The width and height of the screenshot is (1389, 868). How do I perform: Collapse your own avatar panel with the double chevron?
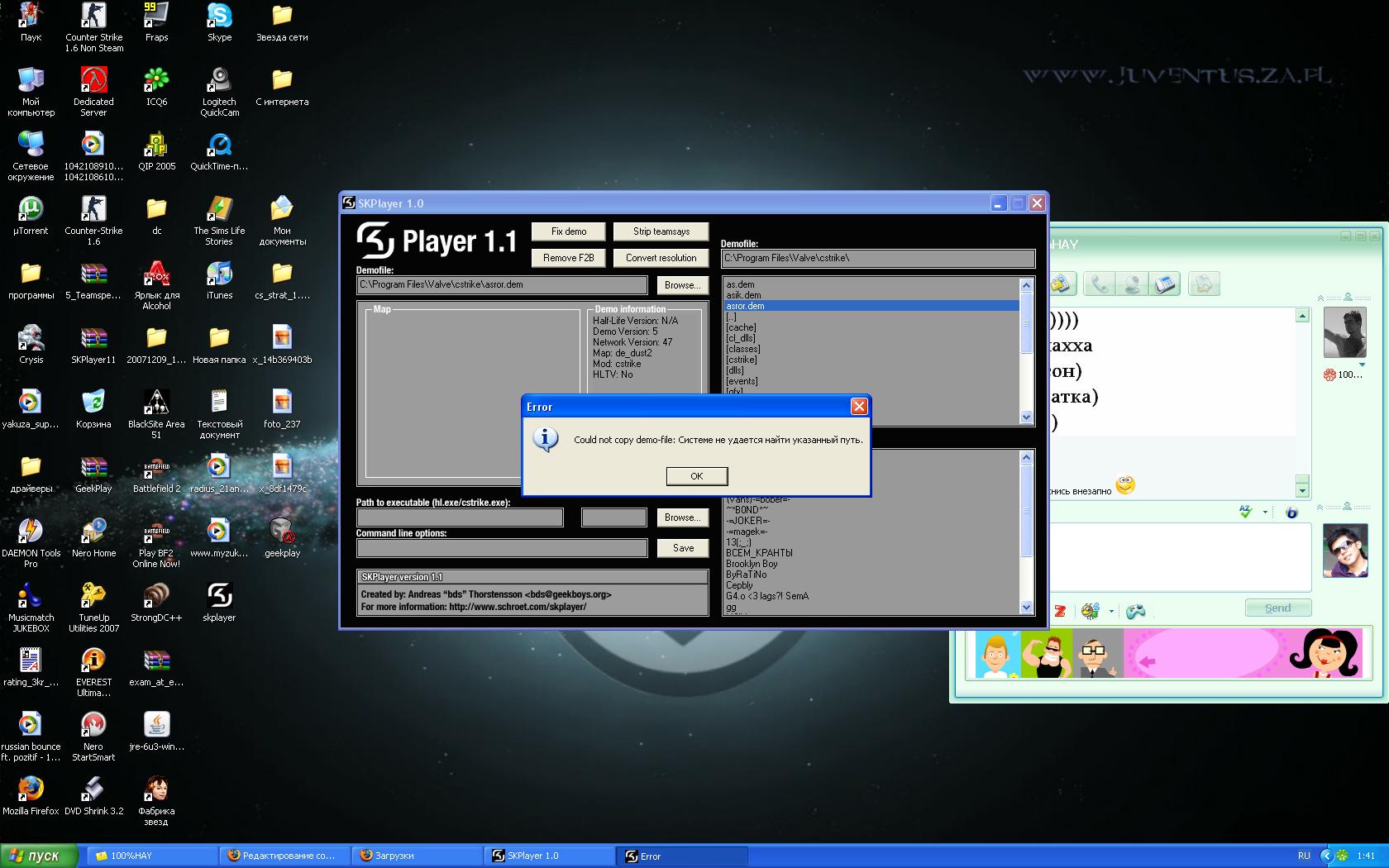(1321, 507)
